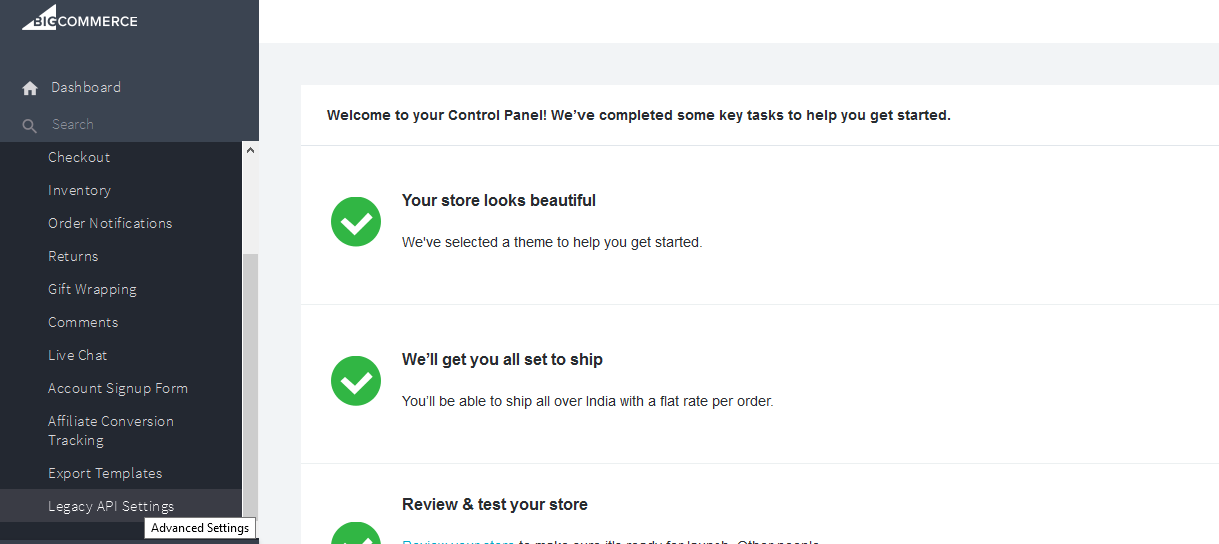Viewport: 1219px width, 544px height.
Task: Open the Dashboard menu item
Action: click(86, 87)
